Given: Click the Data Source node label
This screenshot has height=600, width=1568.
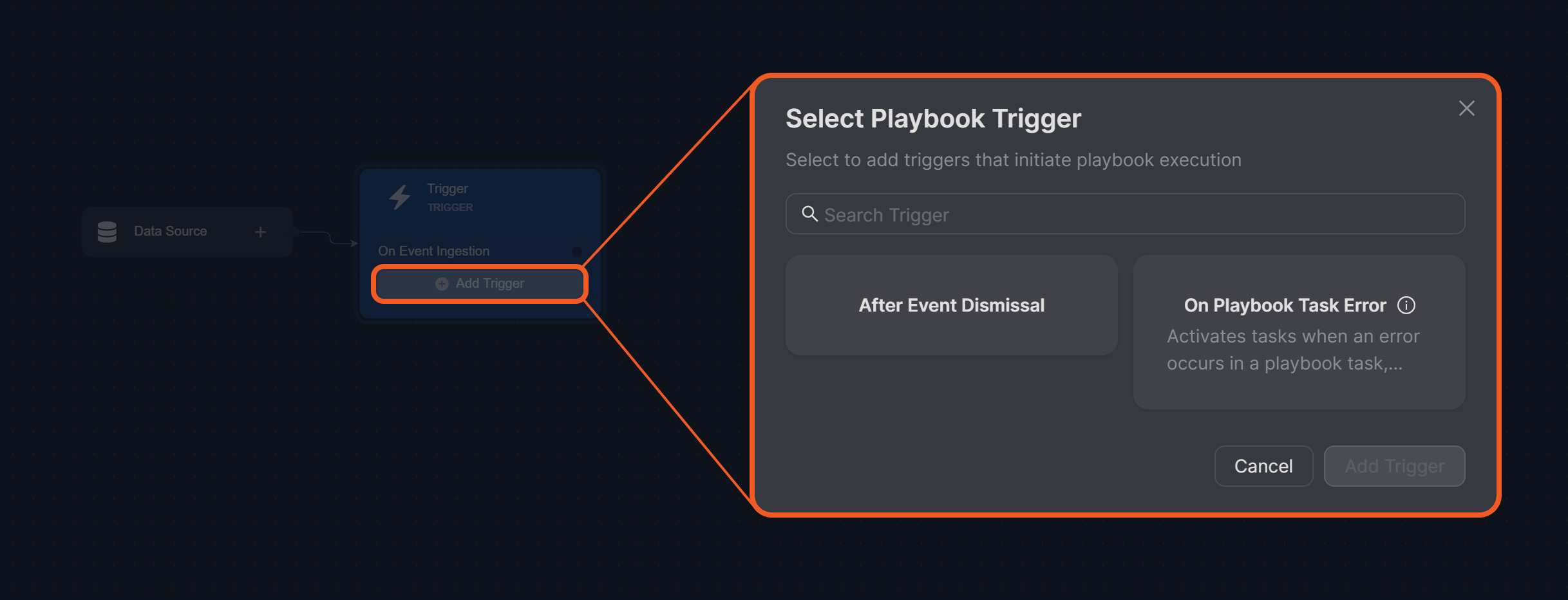Looking at the screenshot, I should click(170, 231).
